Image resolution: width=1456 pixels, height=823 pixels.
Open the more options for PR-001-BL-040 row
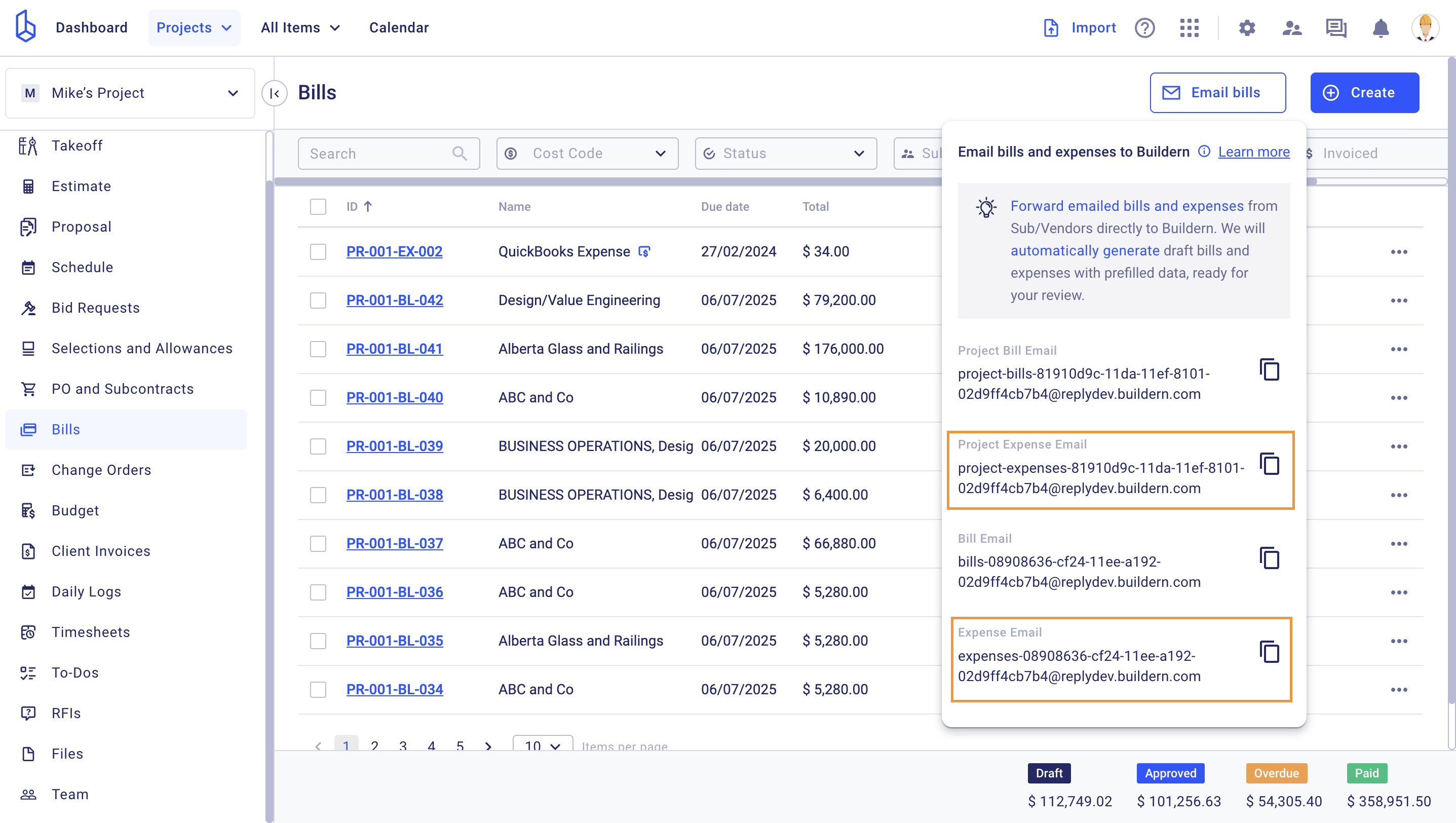click(x=1399, y=398)
